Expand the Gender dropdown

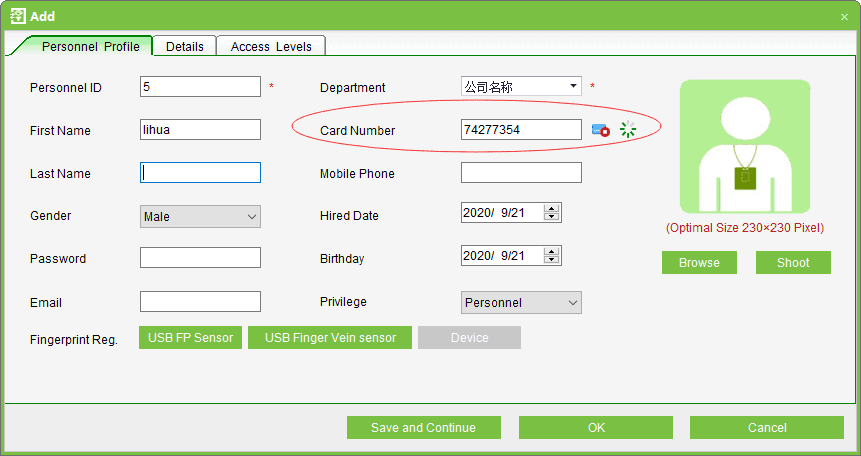(x=251, y=216)
